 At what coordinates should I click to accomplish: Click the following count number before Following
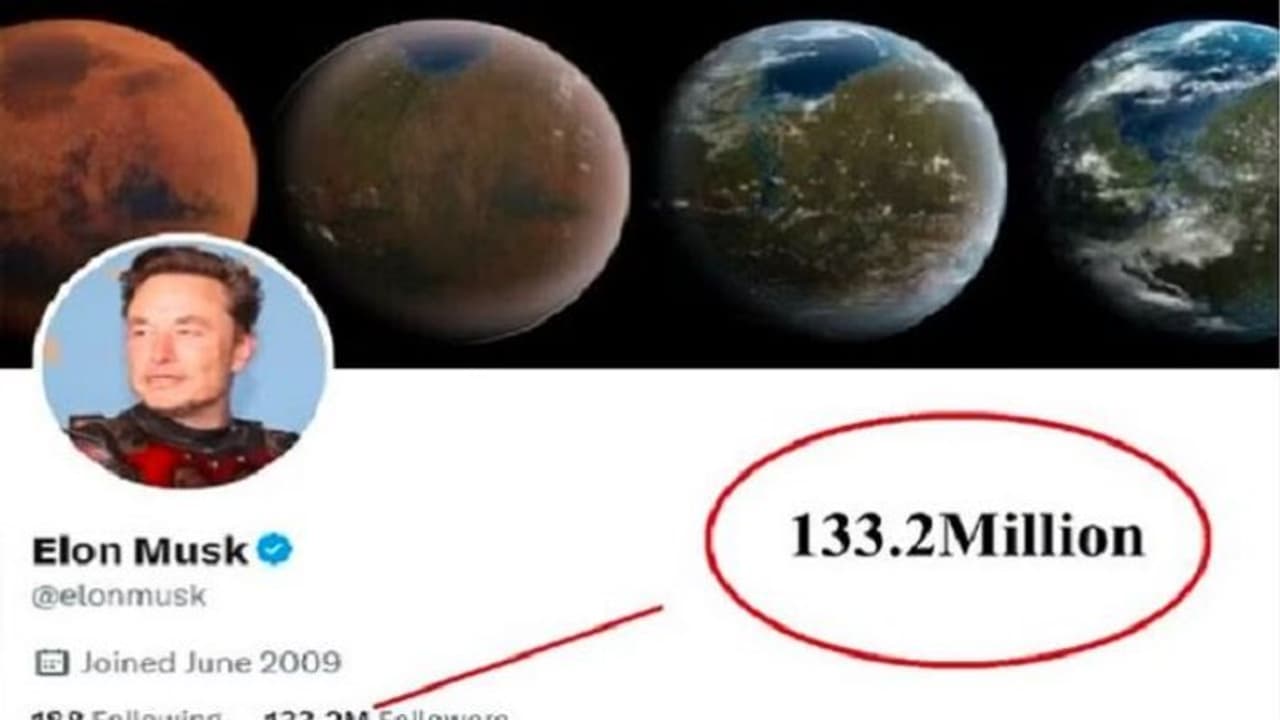[60, 714]
